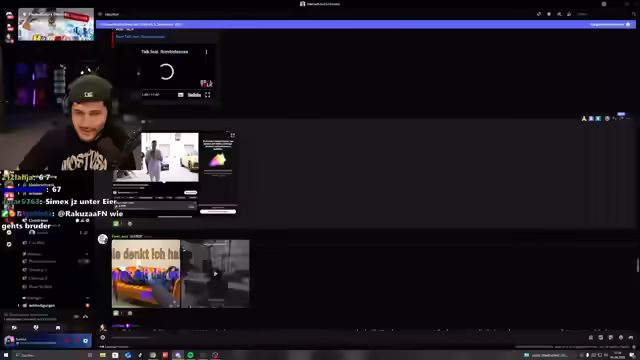Expand the star image with corner icon
640x360 pixels.
[232, 135]
